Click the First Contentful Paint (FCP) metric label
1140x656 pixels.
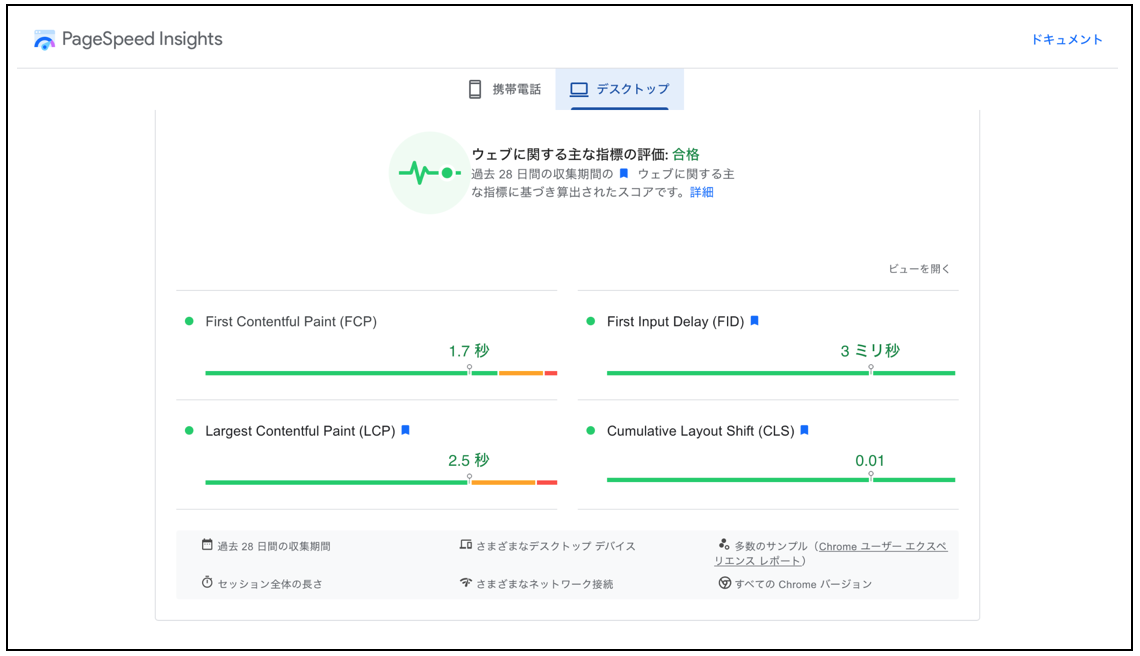click(291, 321)
